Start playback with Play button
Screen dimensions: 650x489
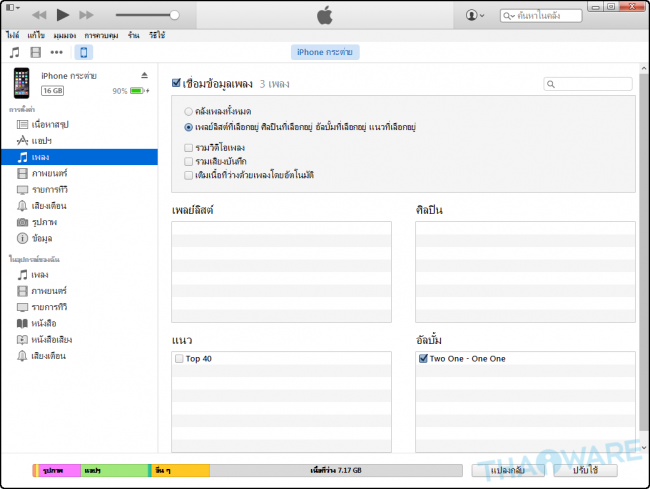(63, 15)
